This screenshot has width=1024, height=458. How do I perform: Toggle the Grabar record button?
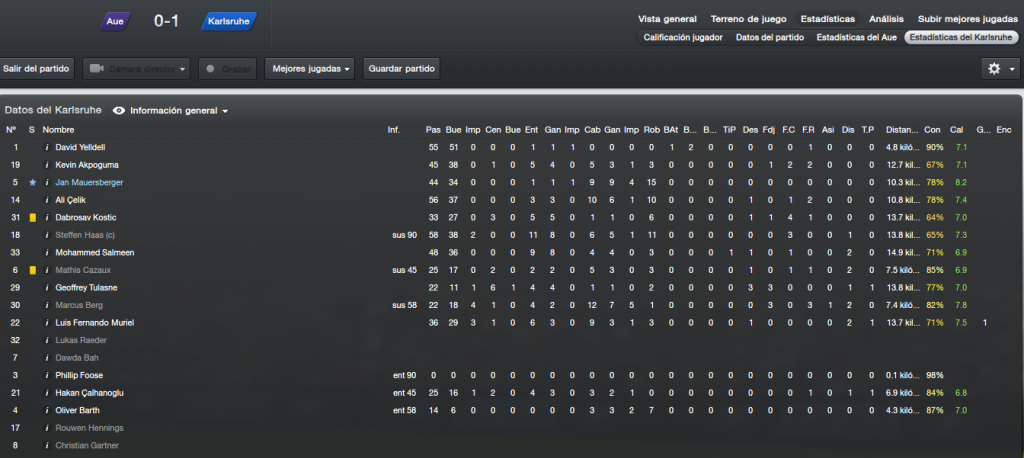(229, 69)
